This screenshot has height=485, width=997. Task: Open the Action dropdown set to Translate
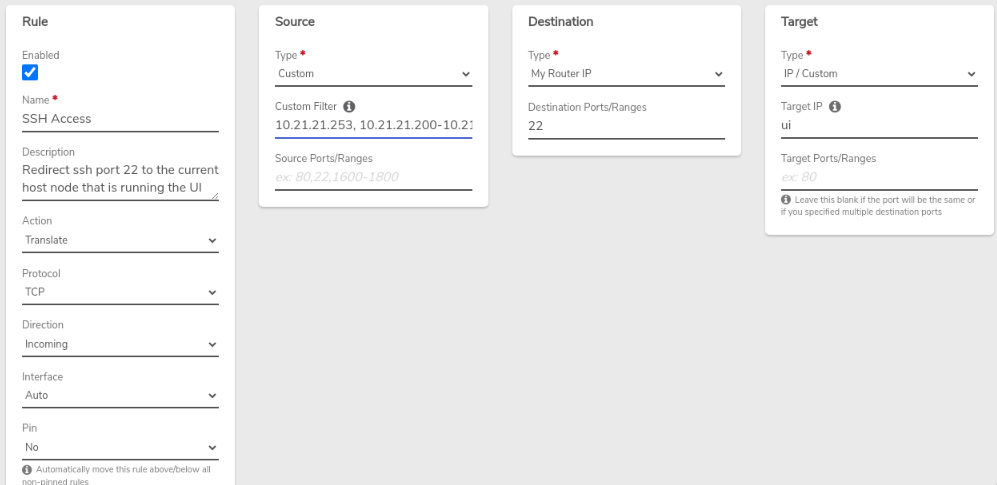(x=120, y=240)
